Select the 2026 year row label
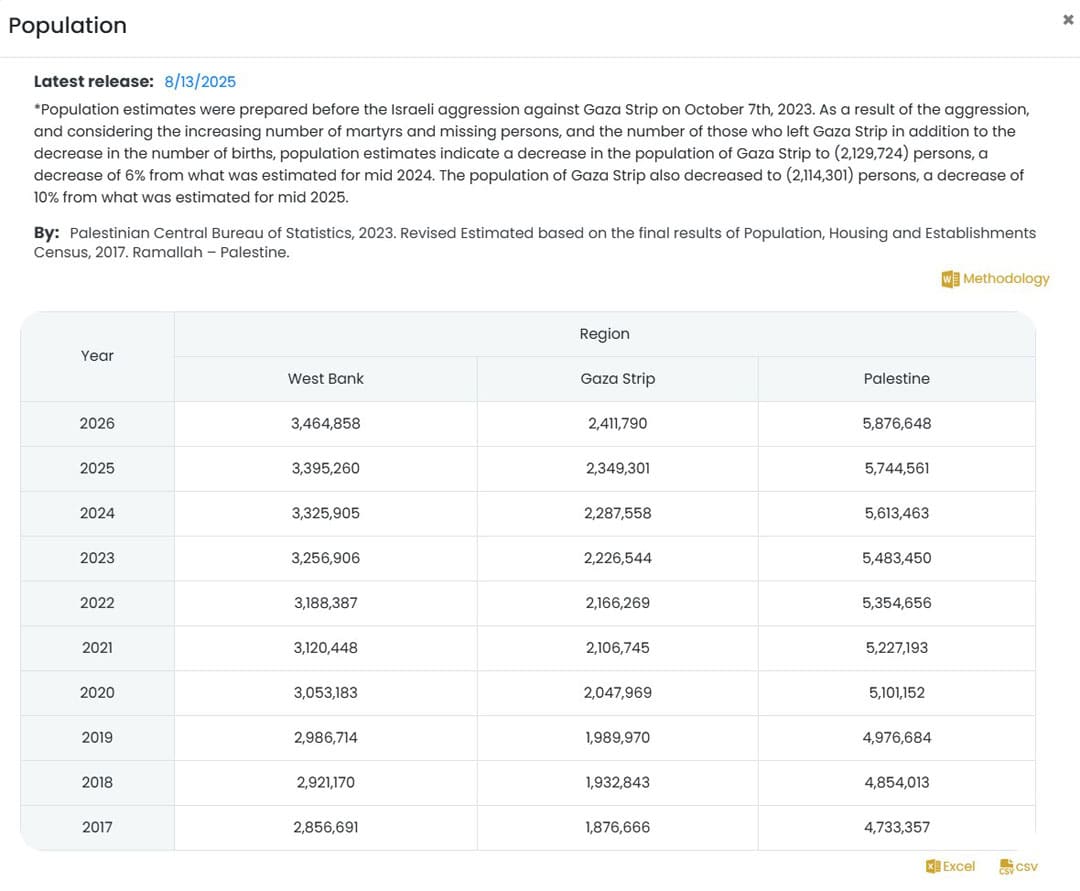This screenshot has width=1080, height=891. (97, 424)
